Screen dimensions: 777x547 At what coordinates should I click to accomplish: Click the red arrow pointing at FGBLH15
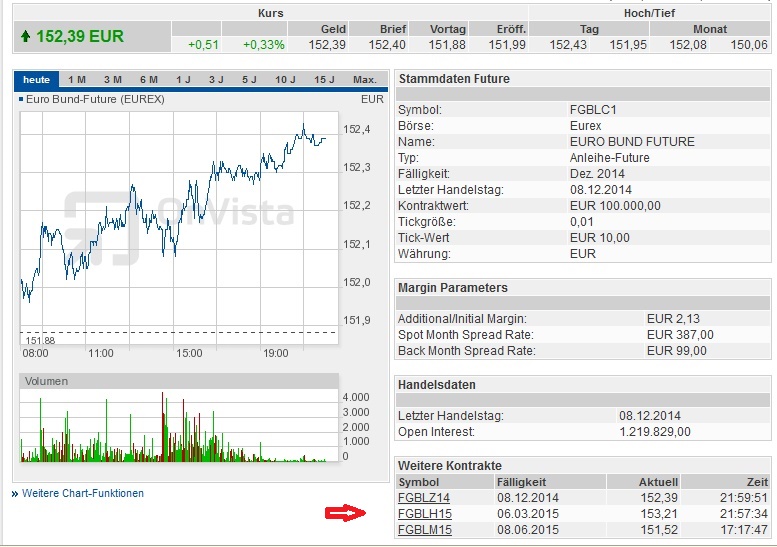[x=345, y=514]
